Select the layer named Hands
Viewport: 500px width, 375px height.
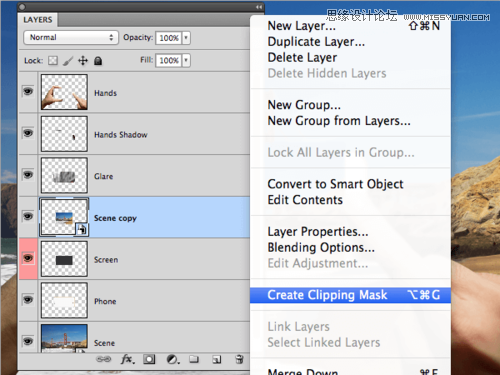coord(105,93)
